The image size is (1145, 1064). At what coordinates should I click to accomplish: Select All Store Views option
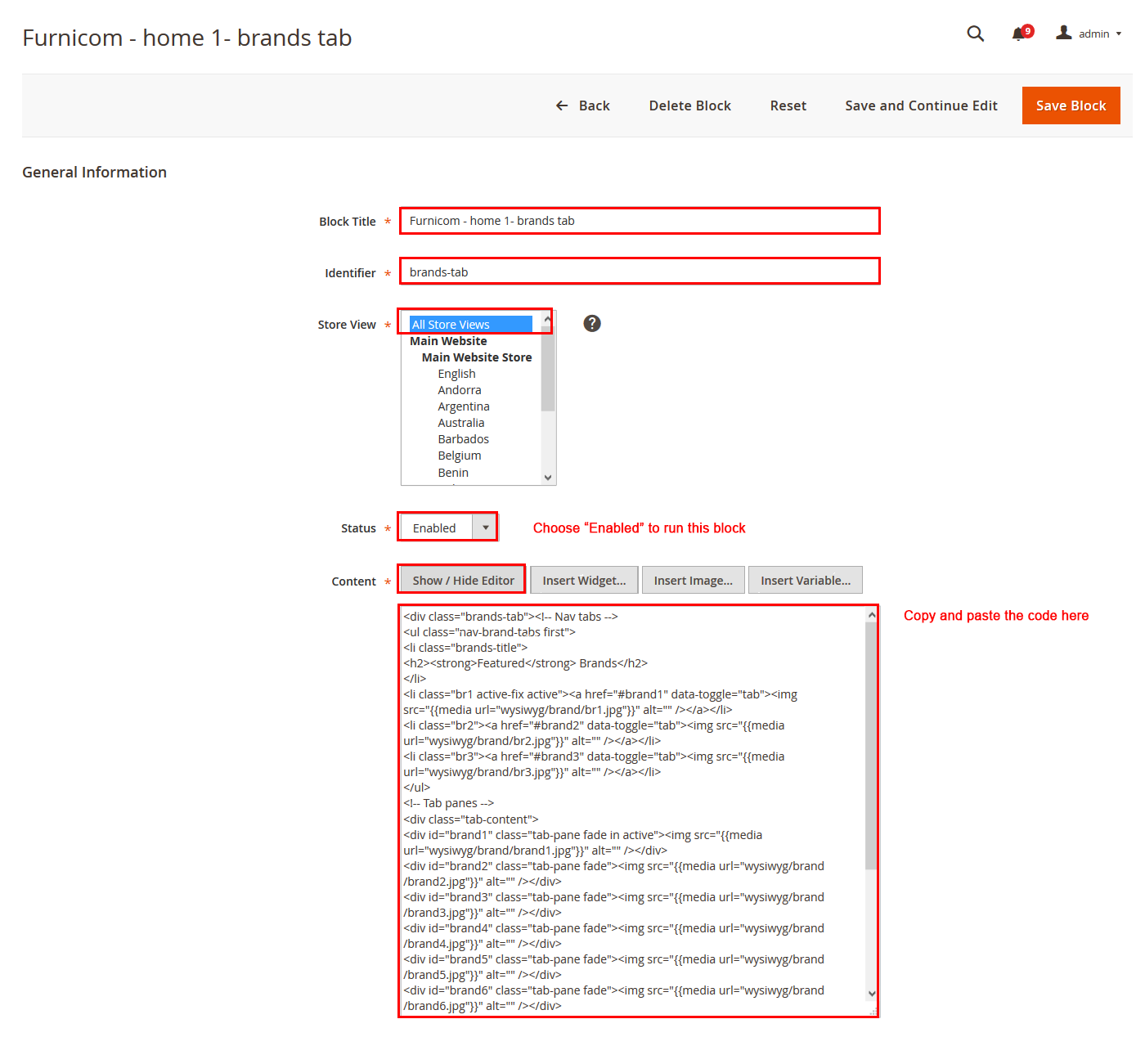(471, 325)
